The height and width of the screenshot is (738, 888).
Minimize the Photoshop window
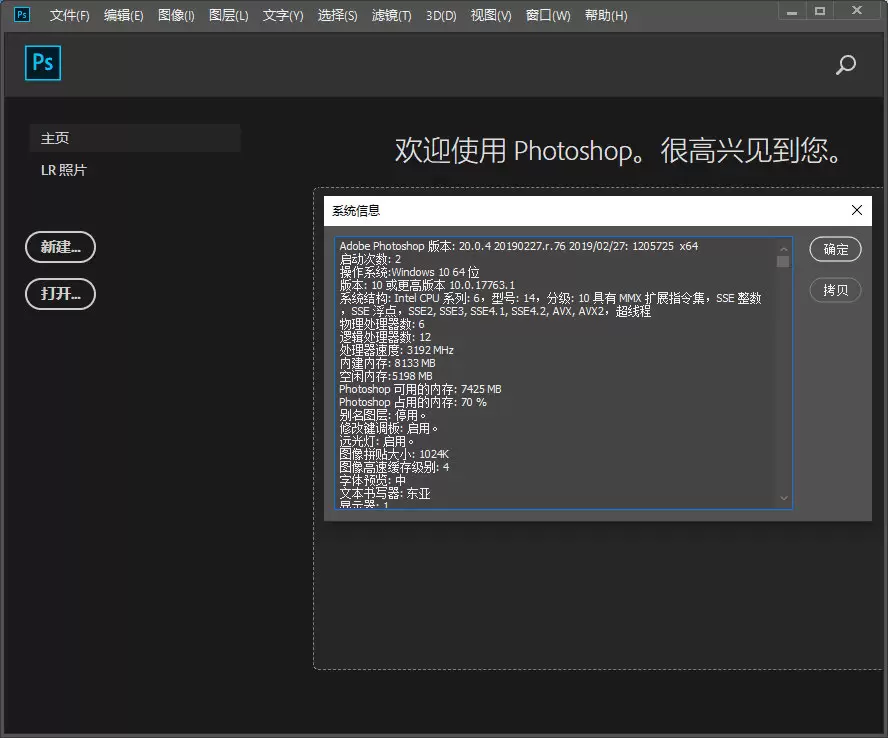pyautogui.click(x=792, y=11)
